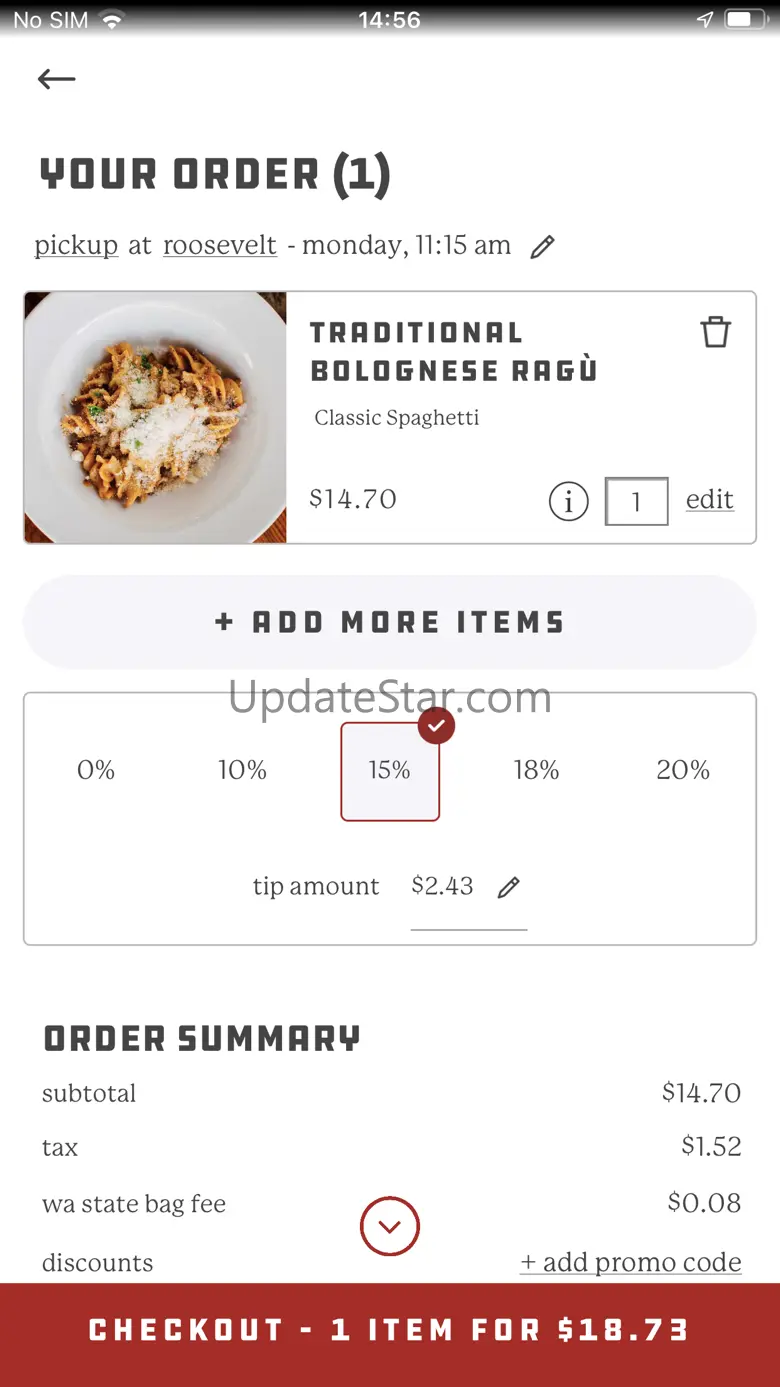780x1387 pixels.
Task: Click add promo code link
Action: click(x=631, y=1262)
